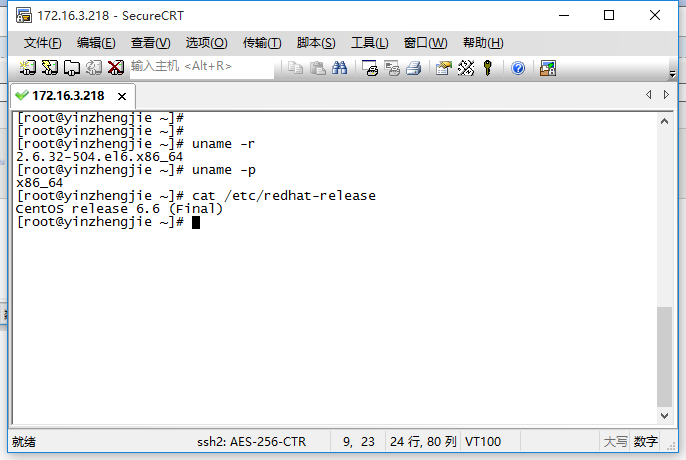
Task: Click the tab scroll right arrow
Action: 666,95
